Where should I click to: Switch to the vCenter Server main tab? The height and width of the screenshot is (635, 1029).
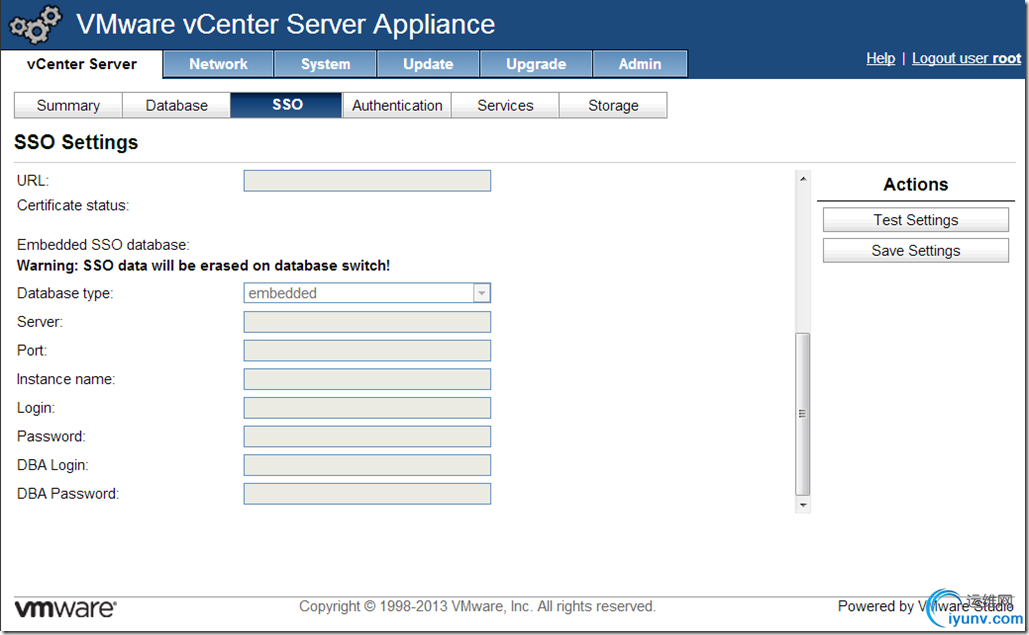coord(82,64)
